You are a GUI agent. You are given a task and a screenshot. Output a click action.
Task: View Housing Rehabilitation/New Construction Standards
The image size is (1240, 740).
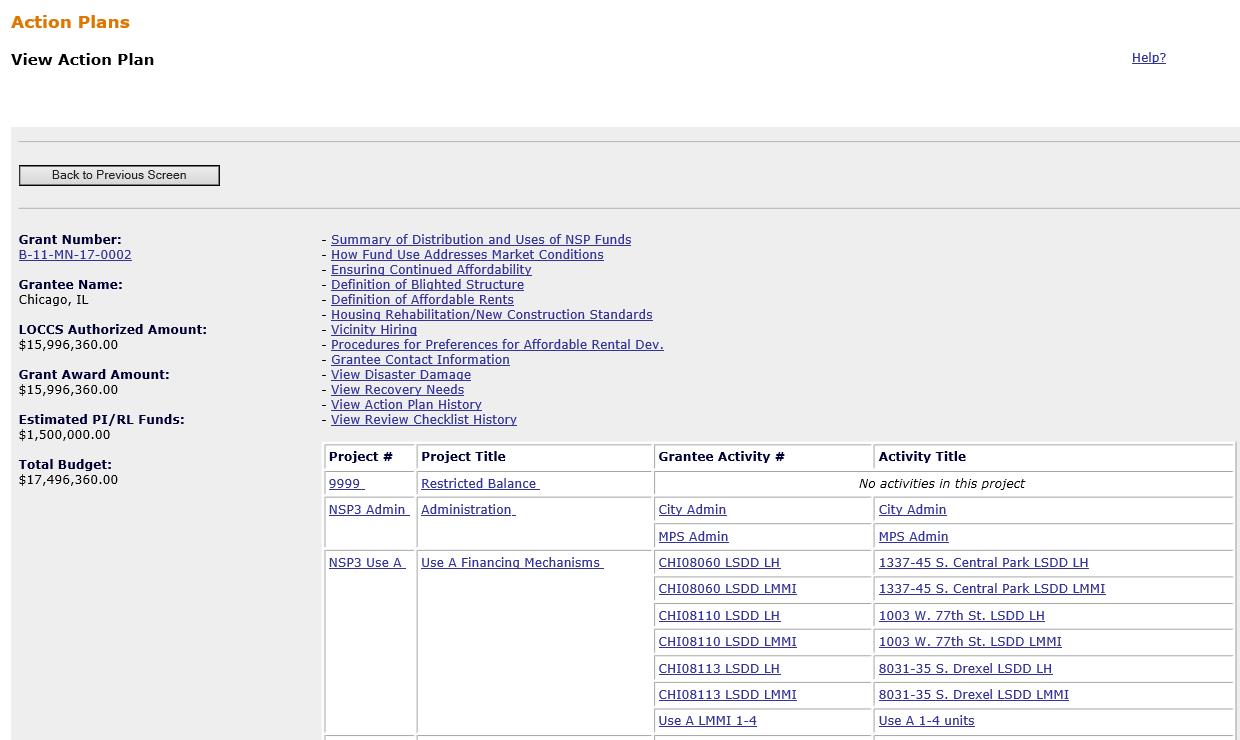(492, 314)
